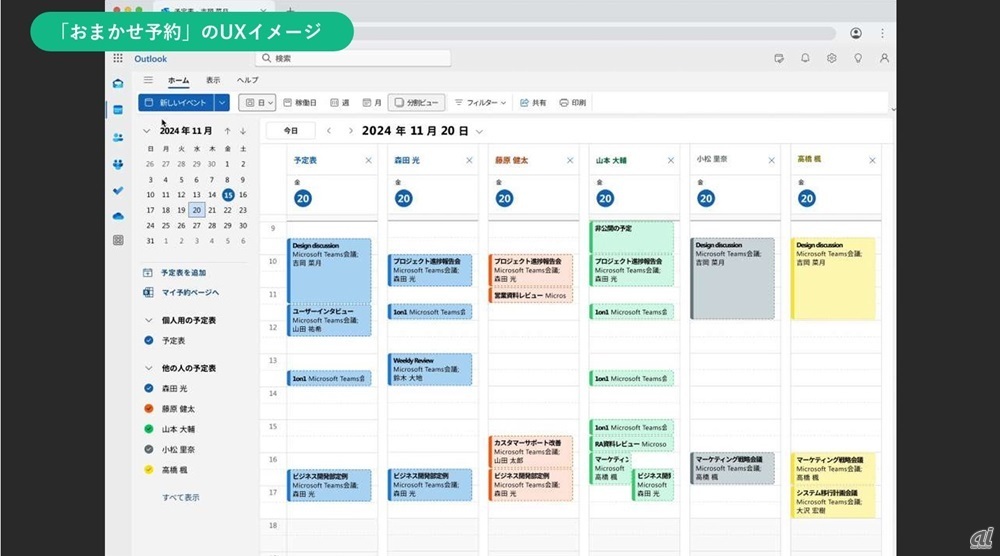Open the app launcher grid icon
This screenshot has height=556, width=1000.
118,58
